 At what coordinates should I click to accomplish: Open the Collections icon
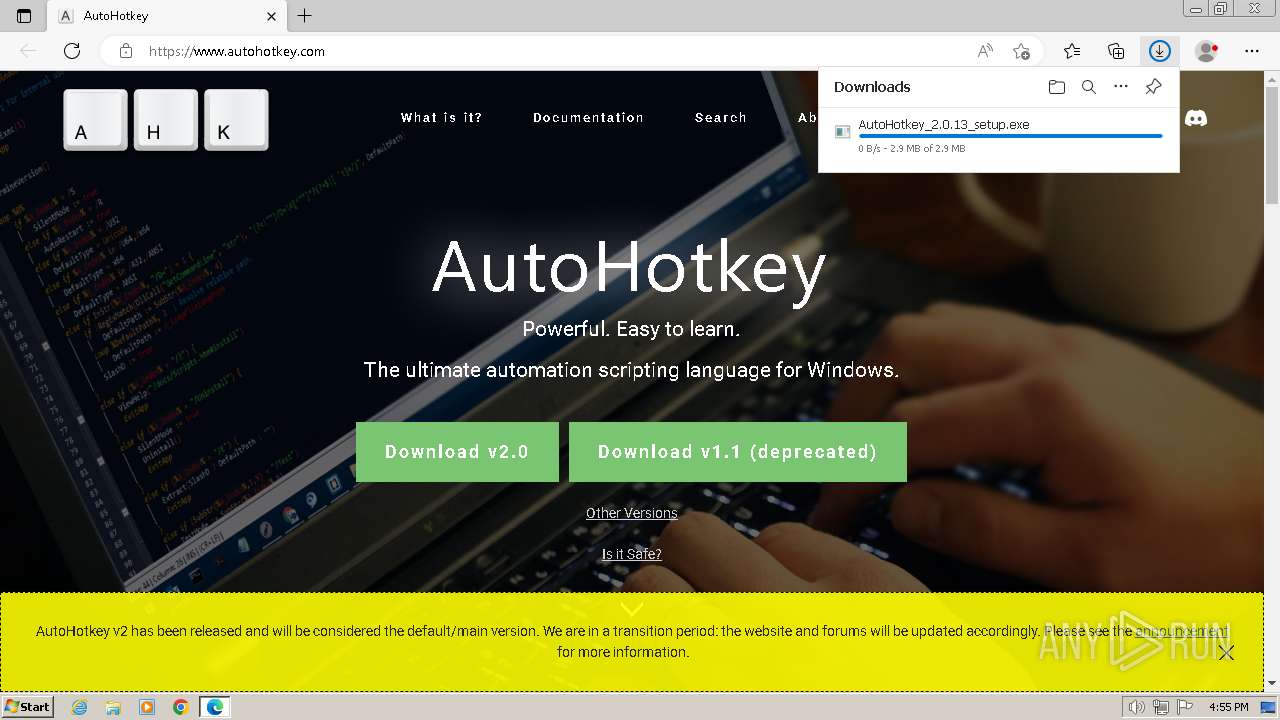pyautogui.click(x=1116, y=51)
